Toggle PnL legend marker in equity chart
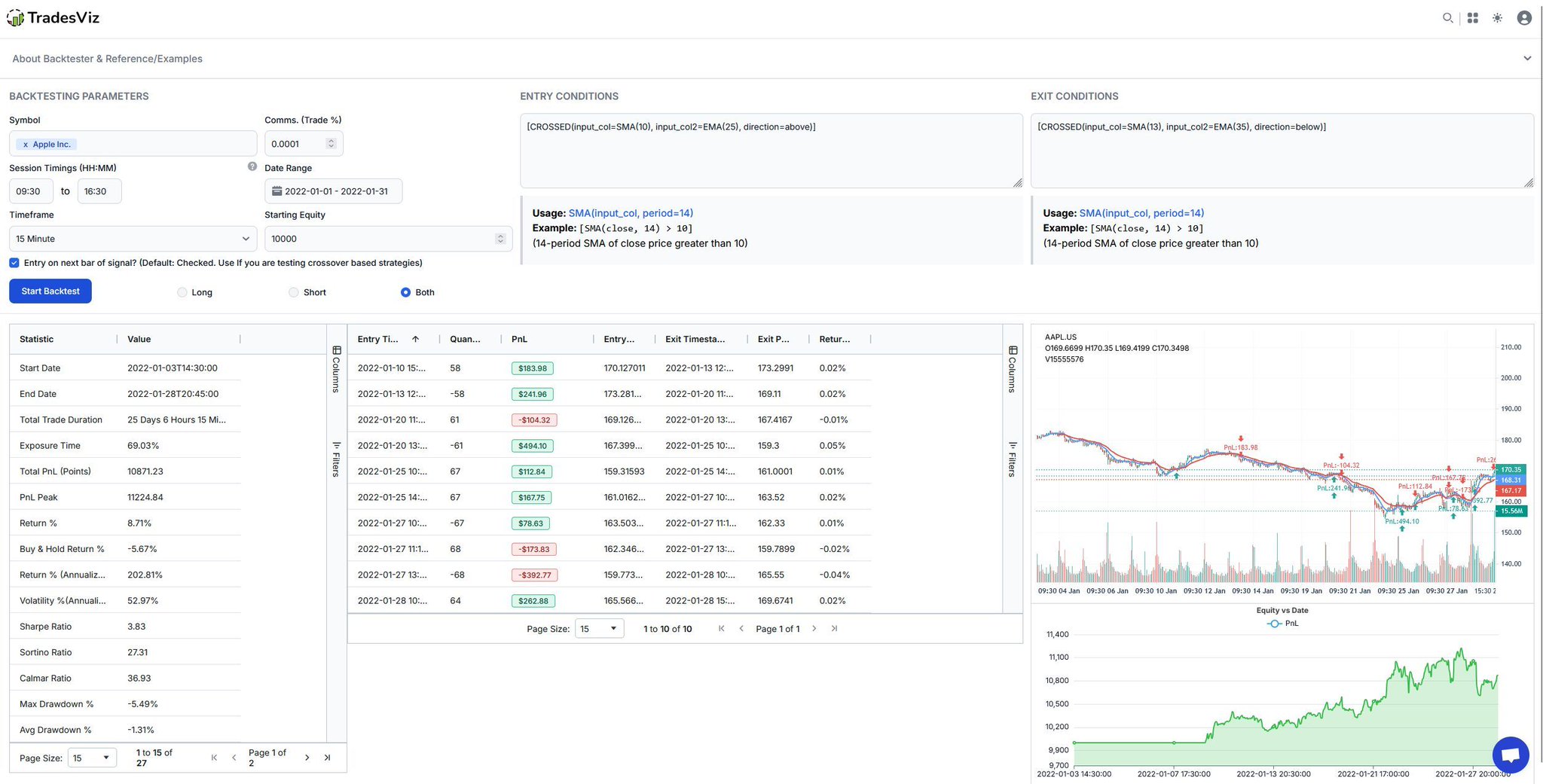The width and height of the screenshot is (1543, 784). point(1274,624)
